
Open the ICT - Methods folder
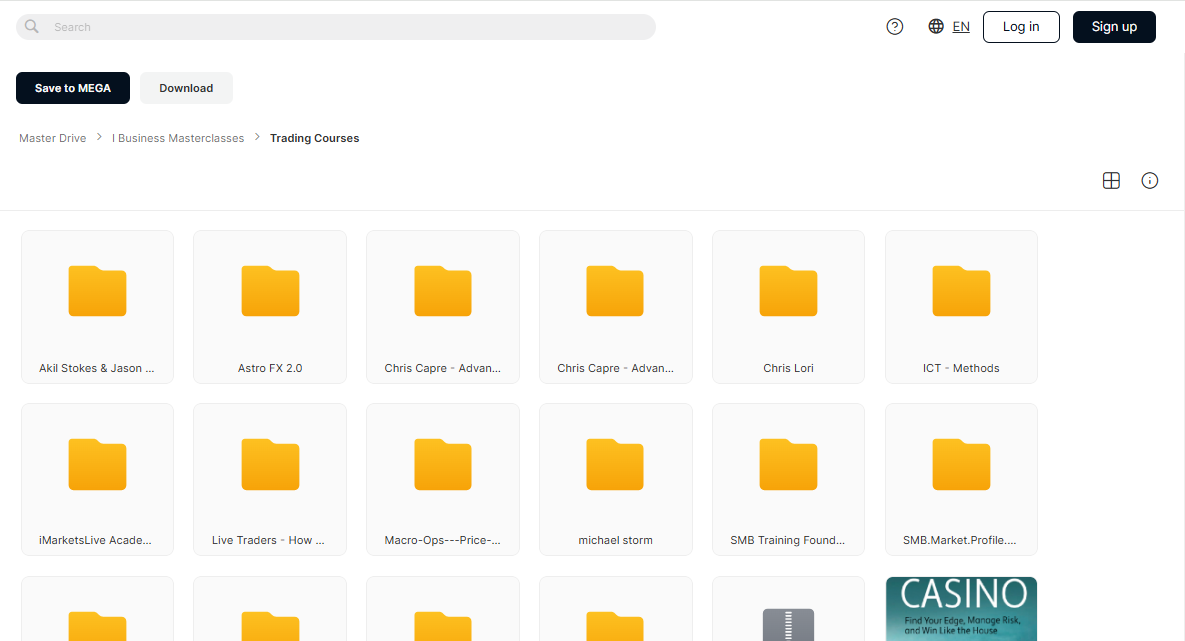[961, 307]
